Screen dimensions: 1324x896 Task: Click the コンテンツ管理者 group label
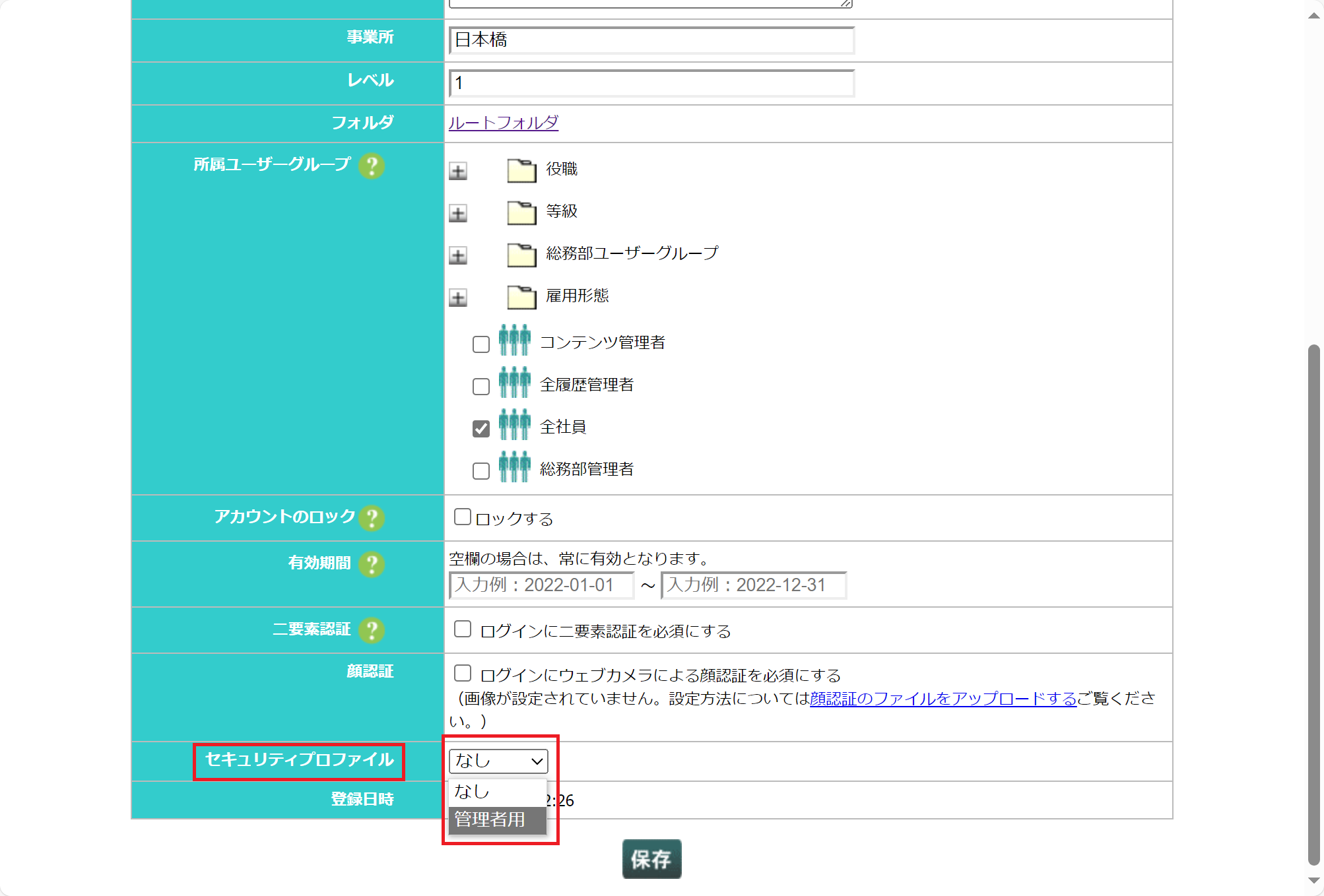point(603,342)
